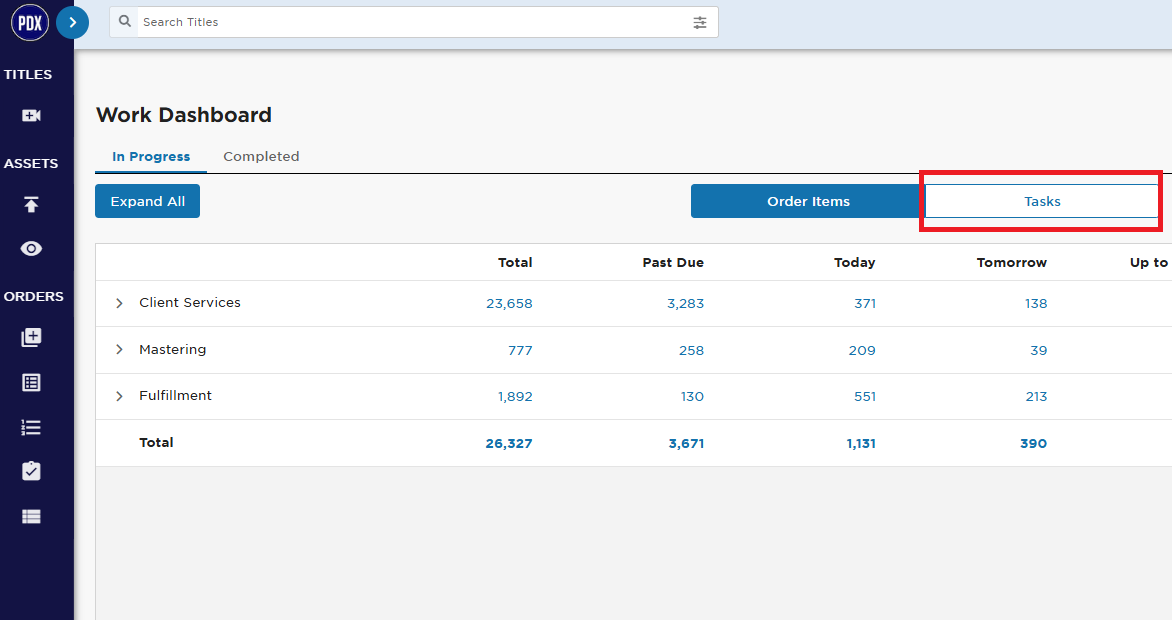The image size is (1172, 620).
Task: Expand the Client Services row
Action: [119, 303]
